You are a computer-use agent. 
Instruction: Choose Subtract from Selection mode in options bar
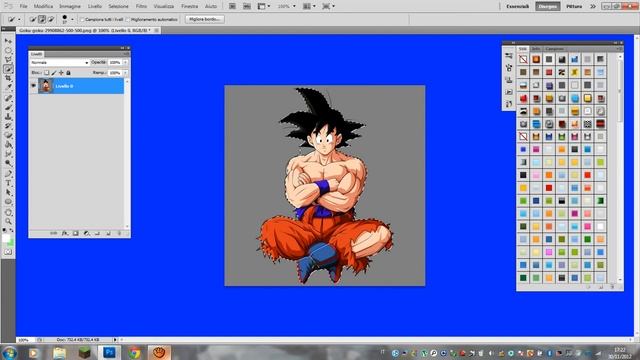point(51,19)
